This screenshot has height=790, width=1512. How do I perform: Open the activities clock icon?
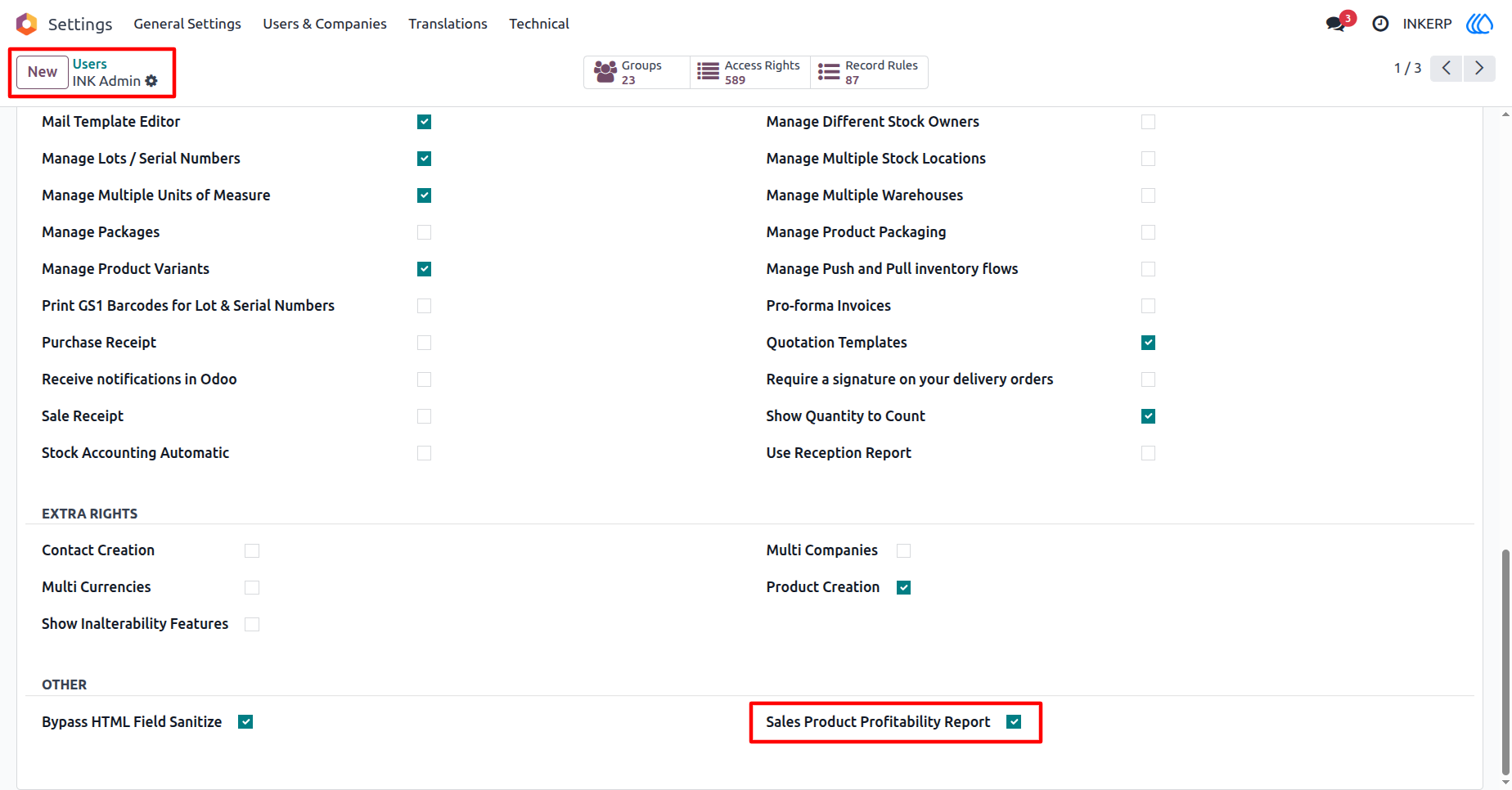(x=1380, y=24)
